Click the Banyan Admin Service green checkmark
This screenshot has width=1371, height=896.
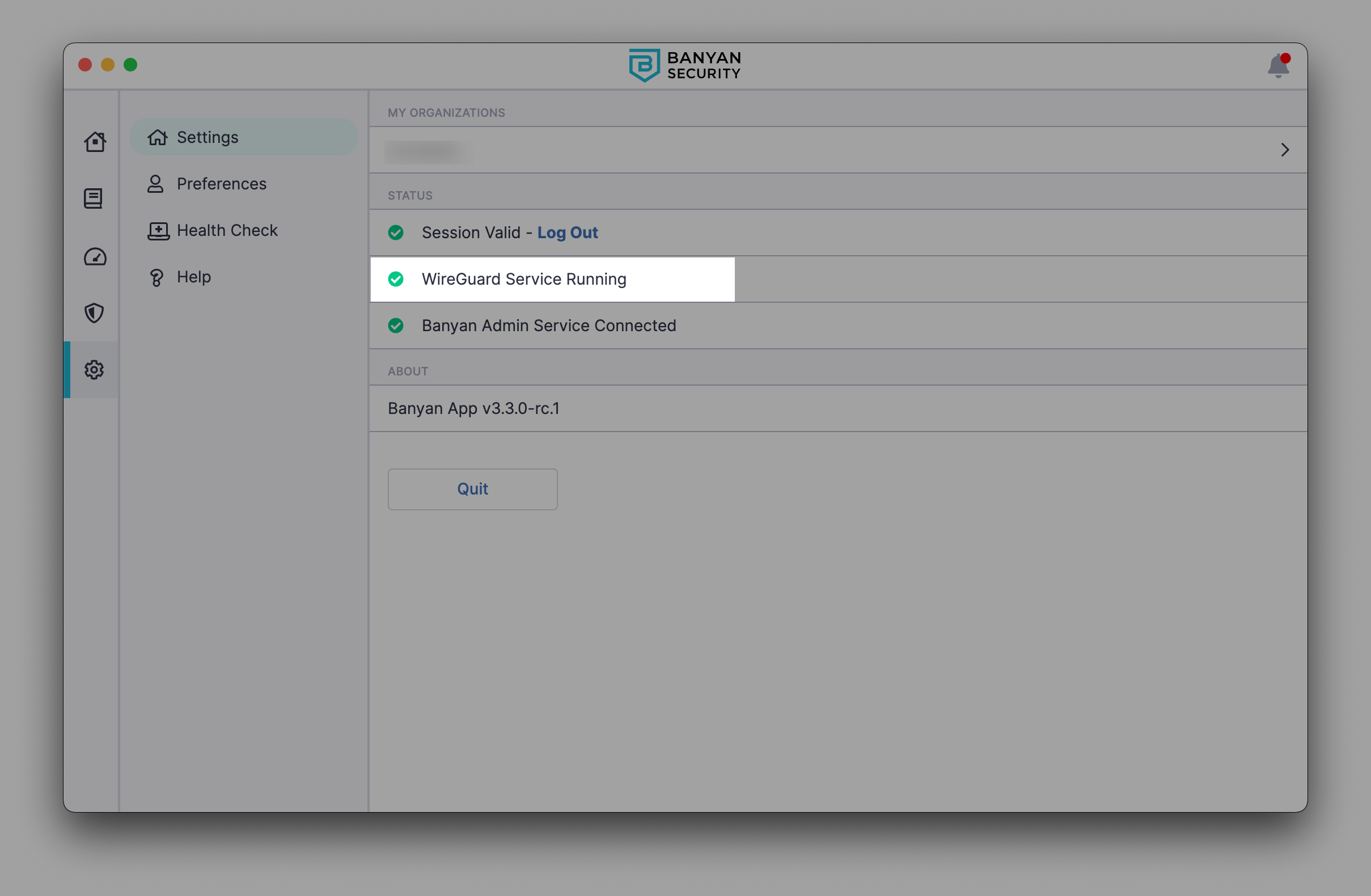click(396, 326)
